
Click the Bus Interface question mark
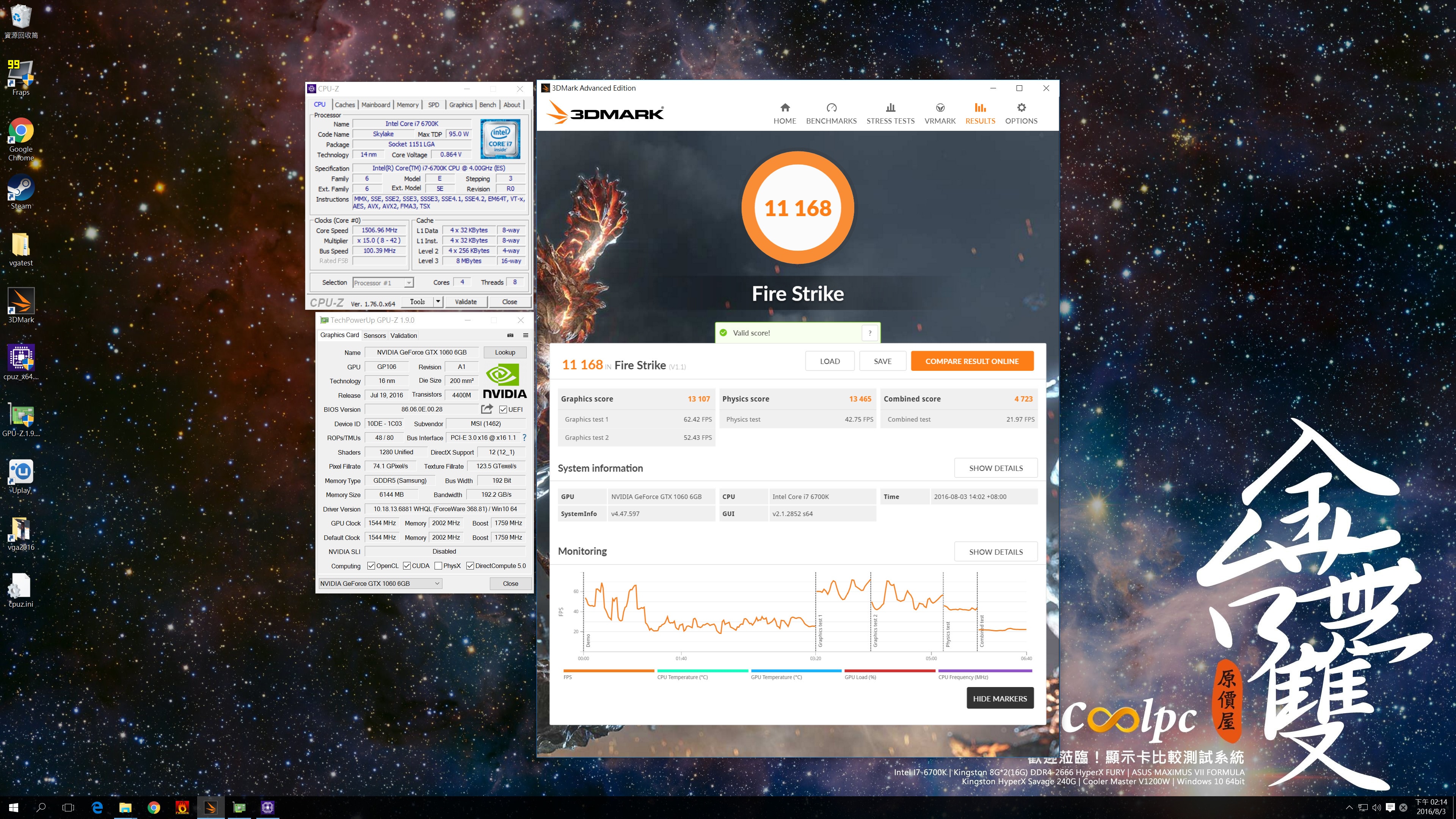click(x=524, y=438)
